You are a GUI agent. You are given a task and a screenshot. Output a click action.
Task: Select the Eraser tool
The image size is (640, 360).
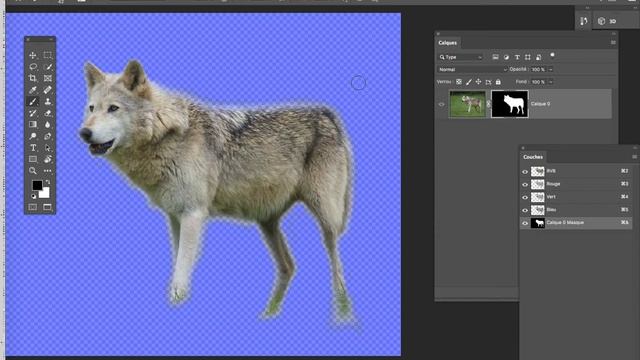point(47,113)
